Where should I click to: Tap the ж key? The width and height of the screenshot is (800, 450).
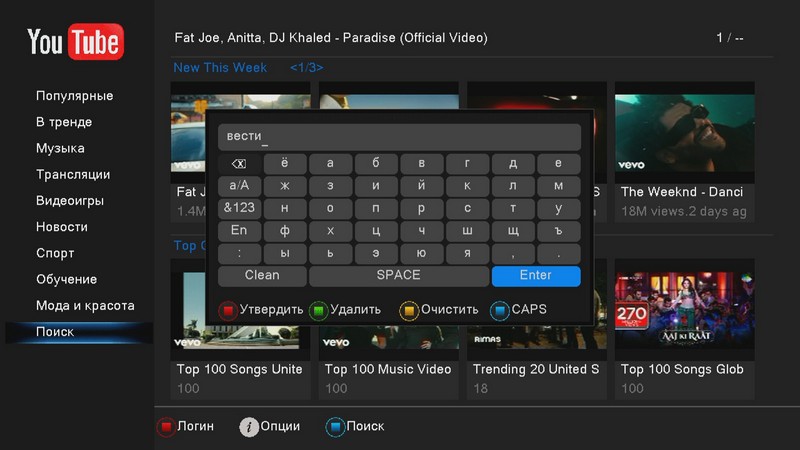(285, 186)
